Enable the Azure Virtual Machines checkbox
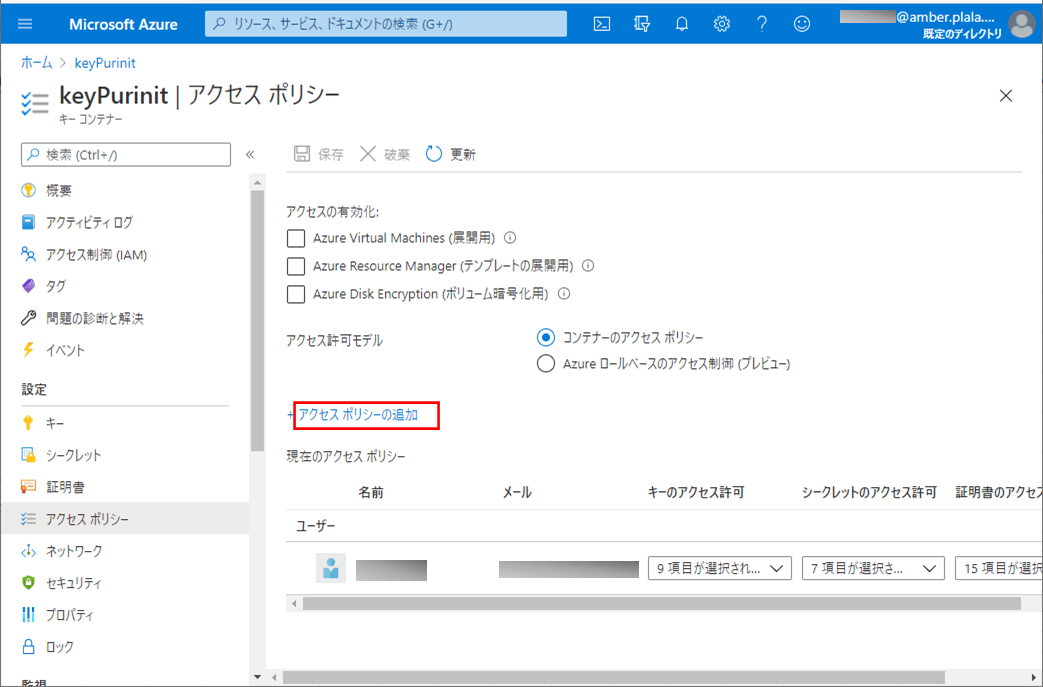1043x687 pixels. [295, 238]
